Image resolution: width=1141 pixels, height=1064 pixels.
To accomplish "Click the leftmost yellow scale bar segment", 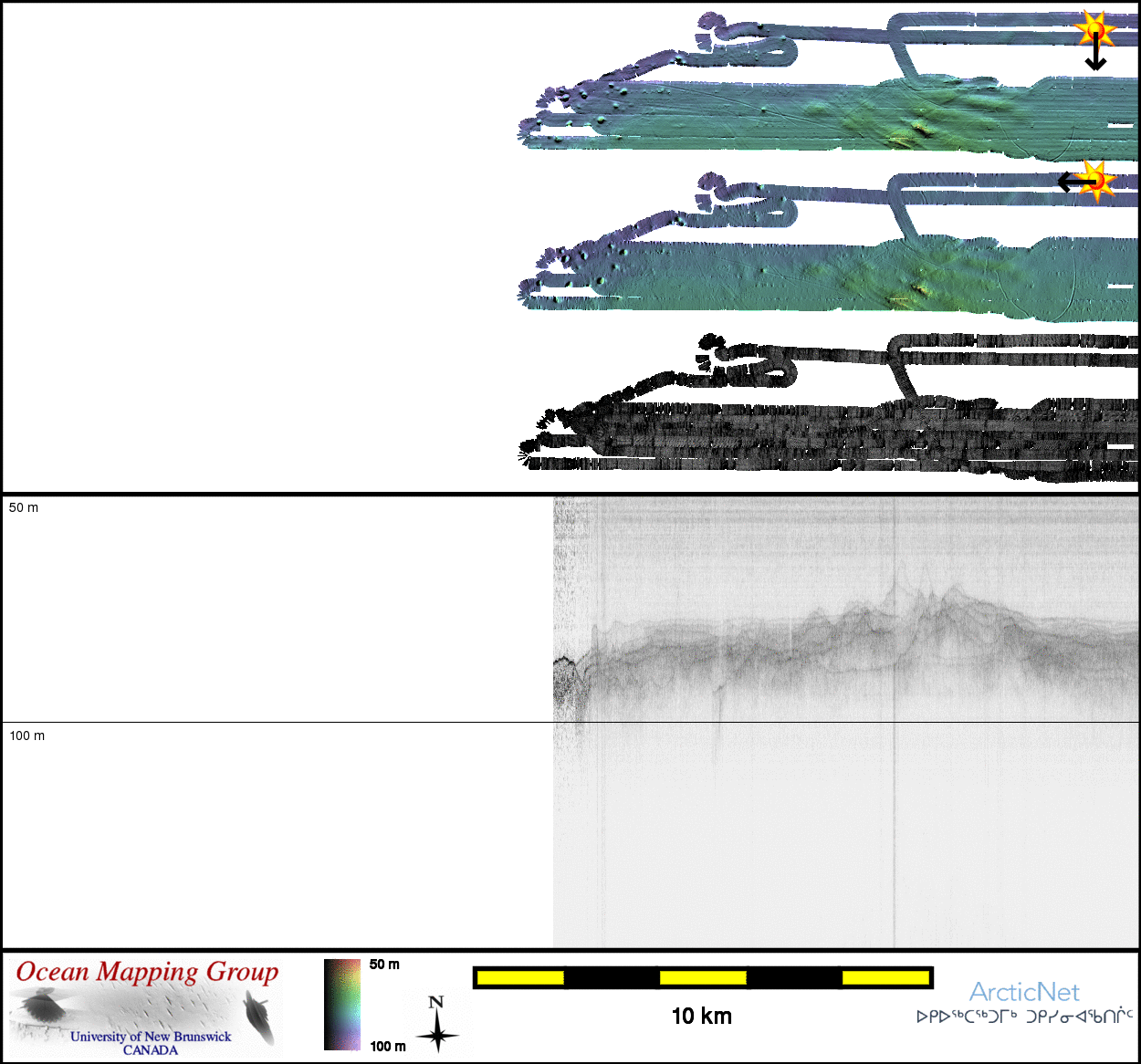I will 520,978.
